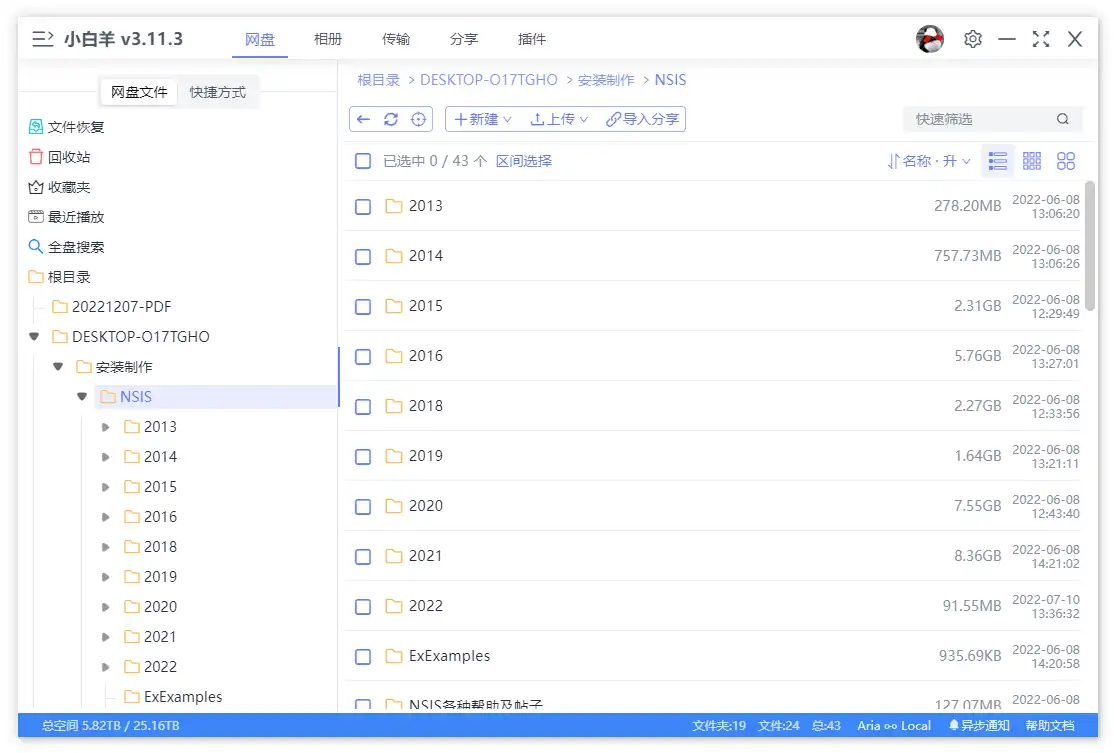Open the 帮助文档 link
The height and width of the screenshot is (753, 1114).
tap(1051, 725)
